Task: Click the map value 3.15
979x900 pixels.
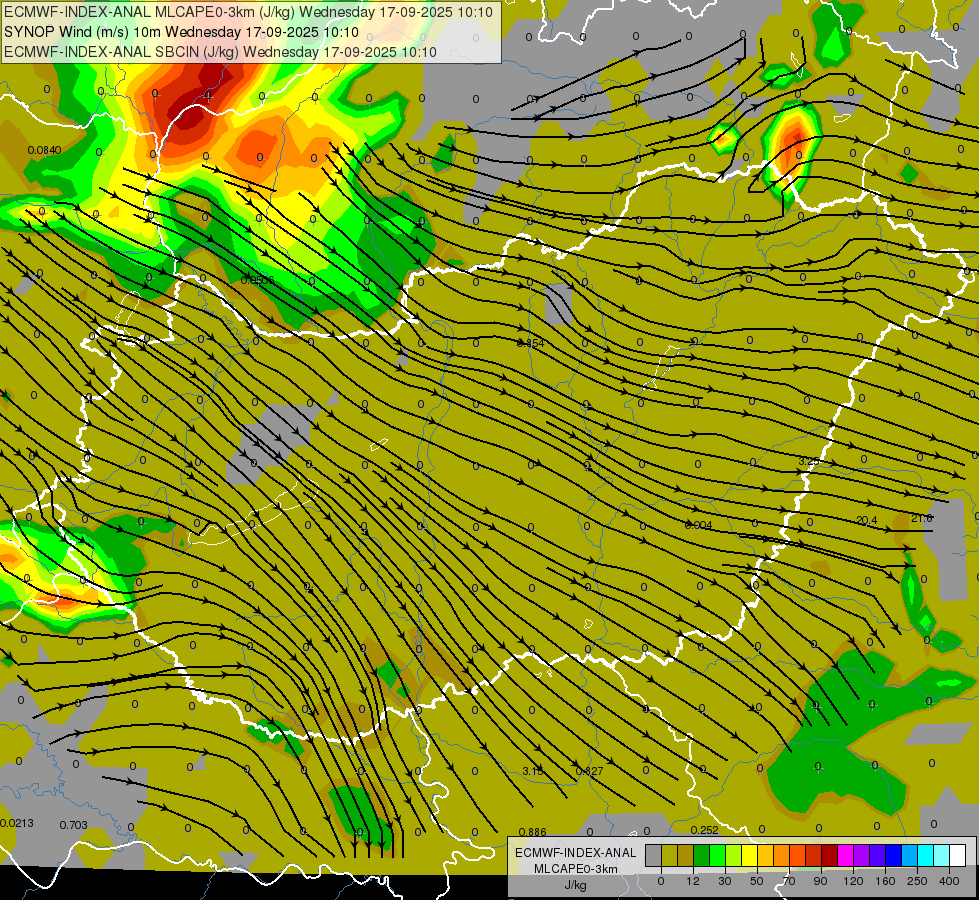Action: click(x=533, y=771)
